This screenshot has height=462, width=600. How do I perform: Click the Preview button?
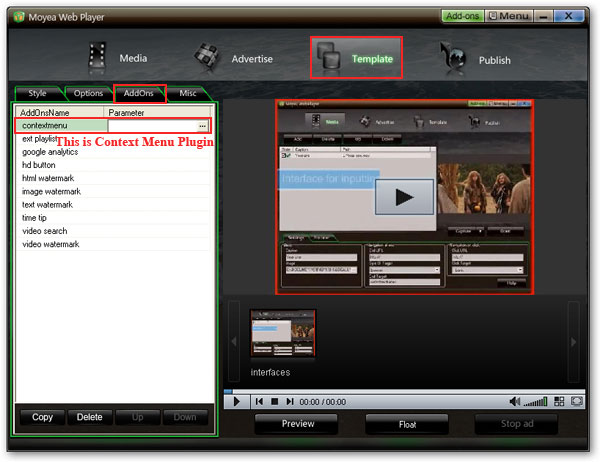(x=298, y=424)
